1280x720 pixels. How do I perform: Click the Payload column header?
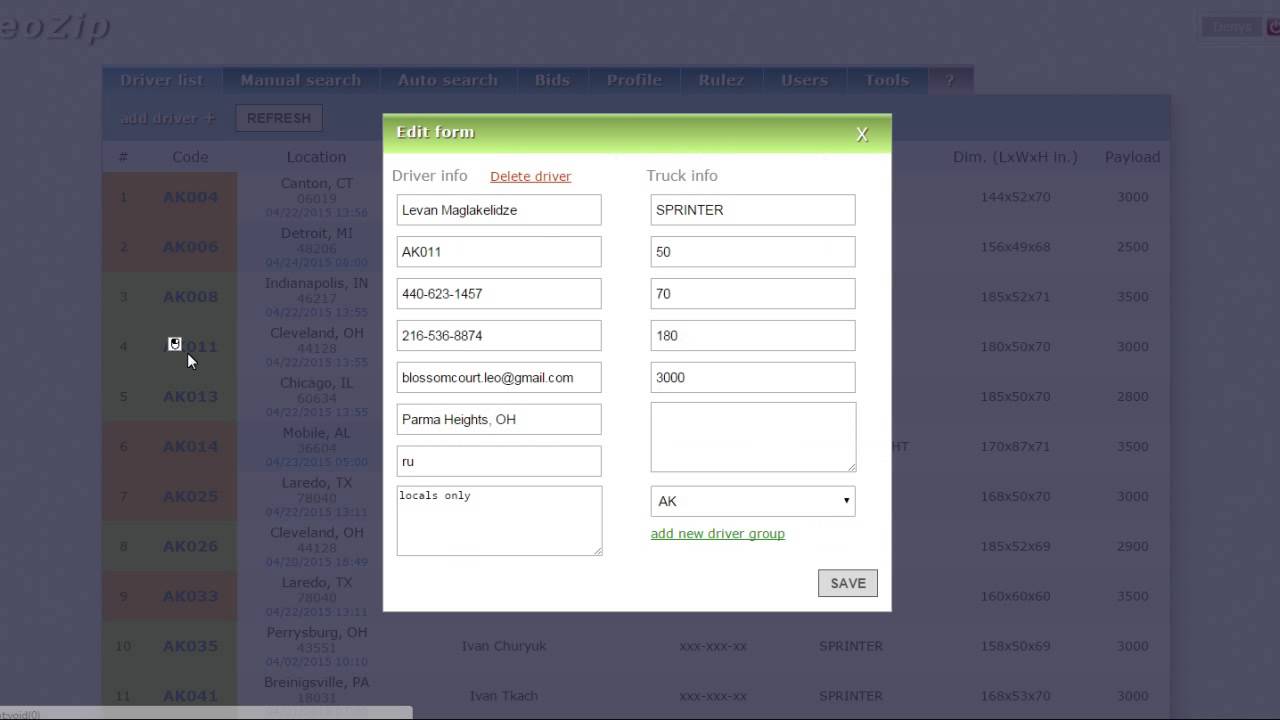point(1132,157)
